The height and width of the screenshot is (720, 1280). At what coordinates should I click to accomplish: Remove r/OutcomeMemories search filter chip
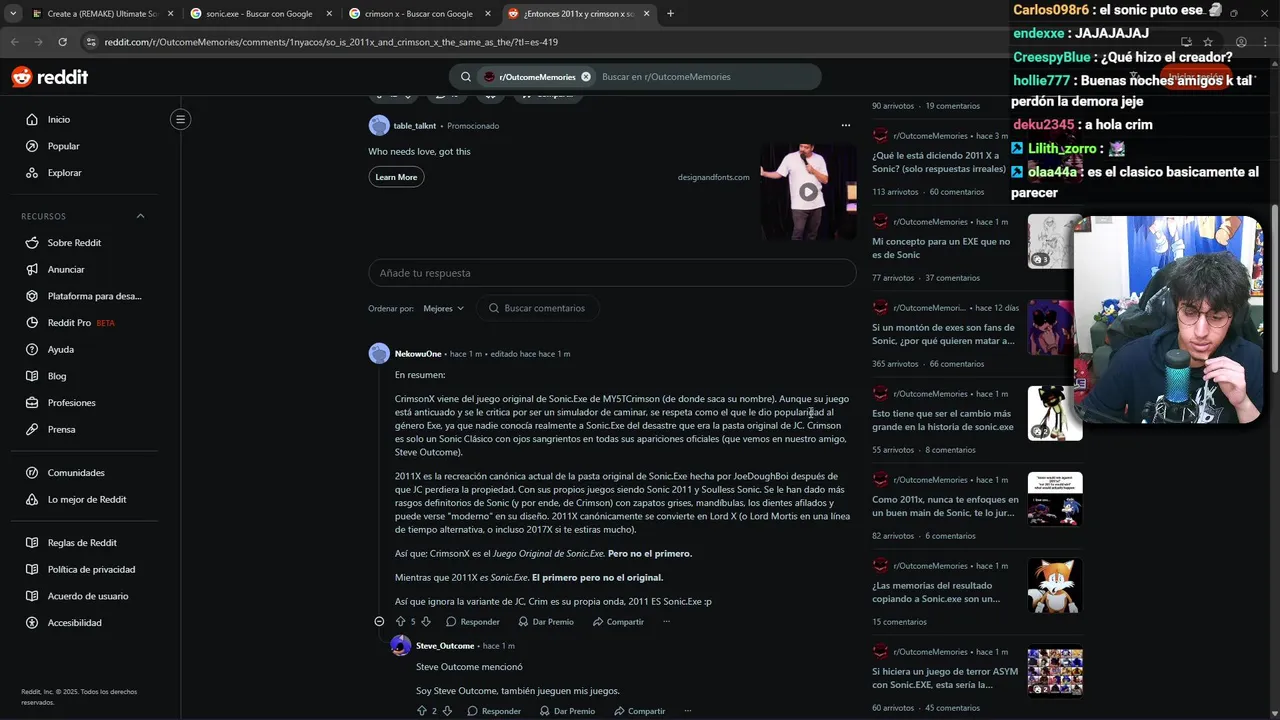click(586, 77)
